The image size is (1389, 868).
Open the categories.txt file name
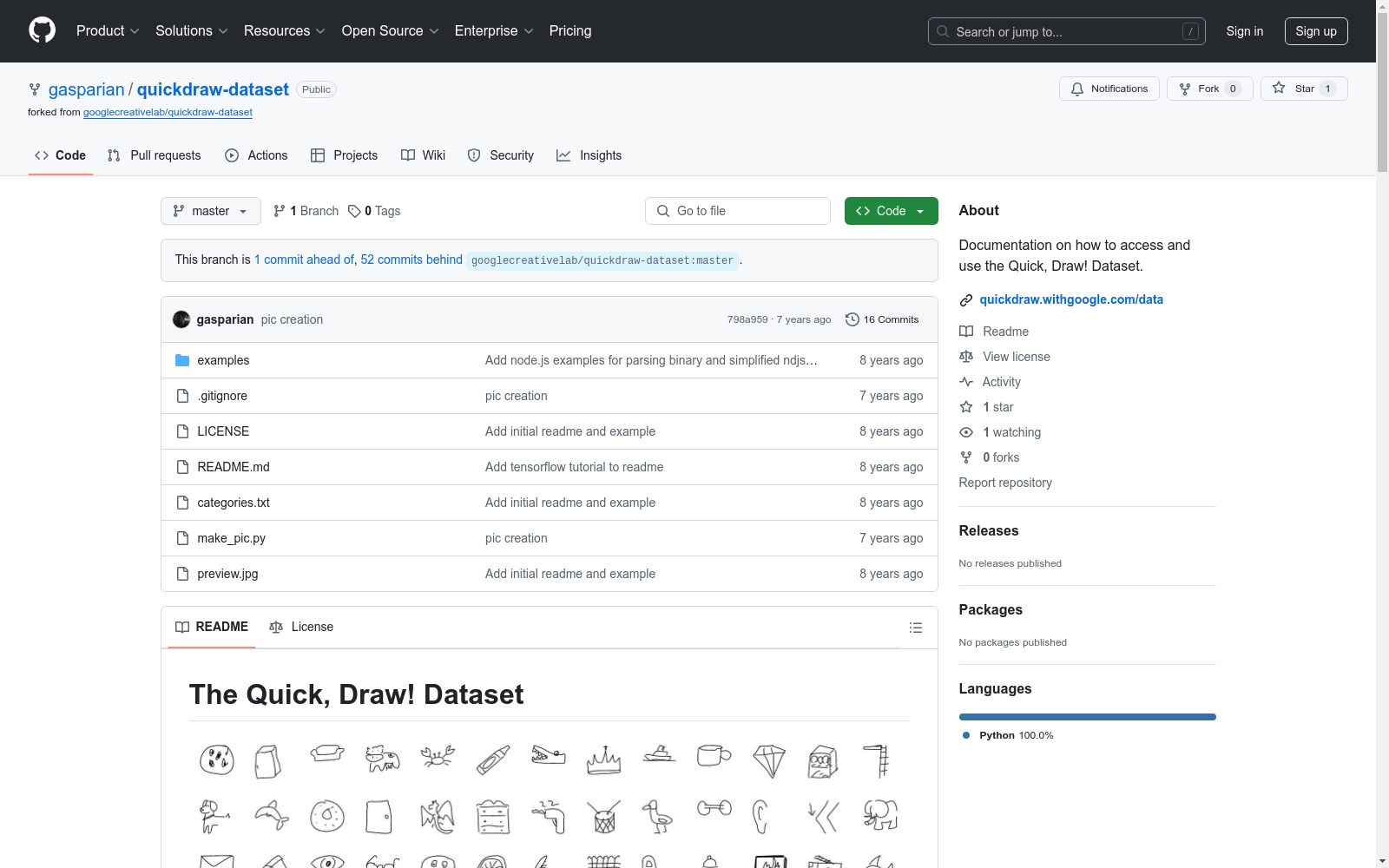click(234, 503)
